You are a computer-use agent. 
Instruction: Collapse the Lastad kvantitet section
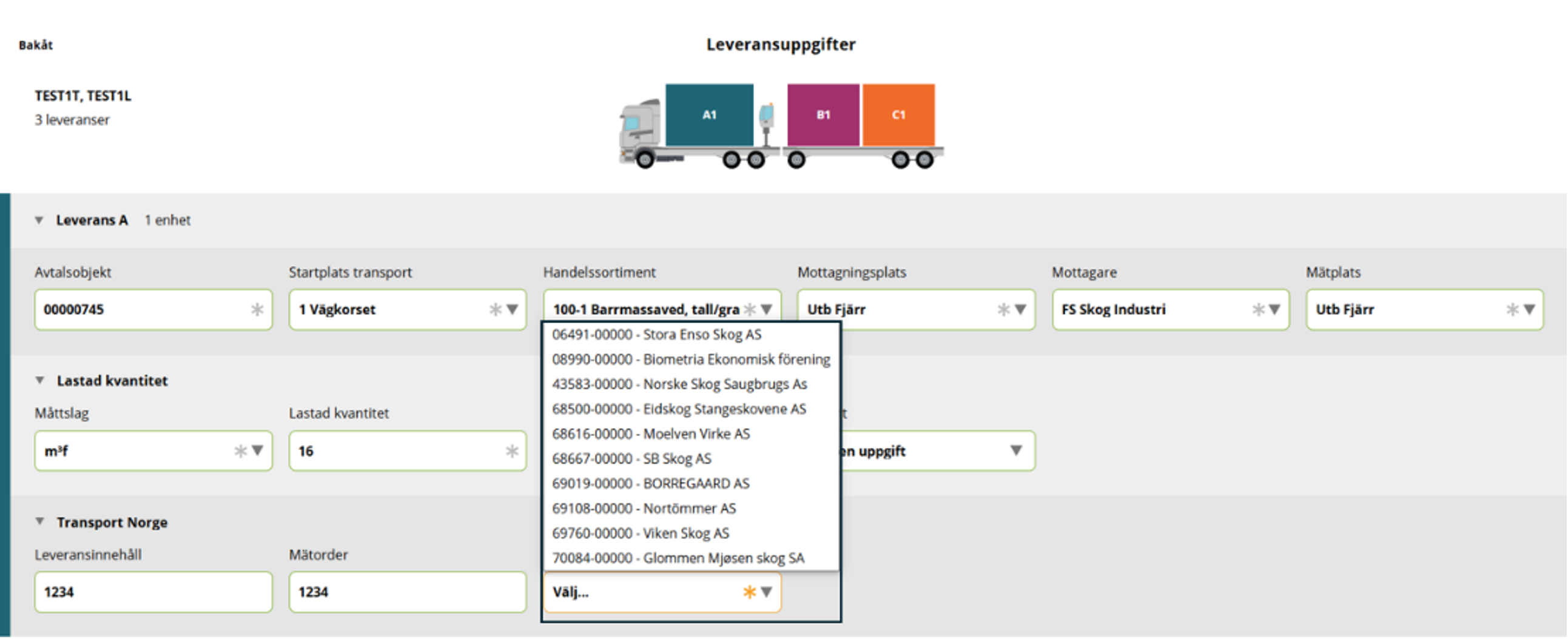tap(39, 380)
